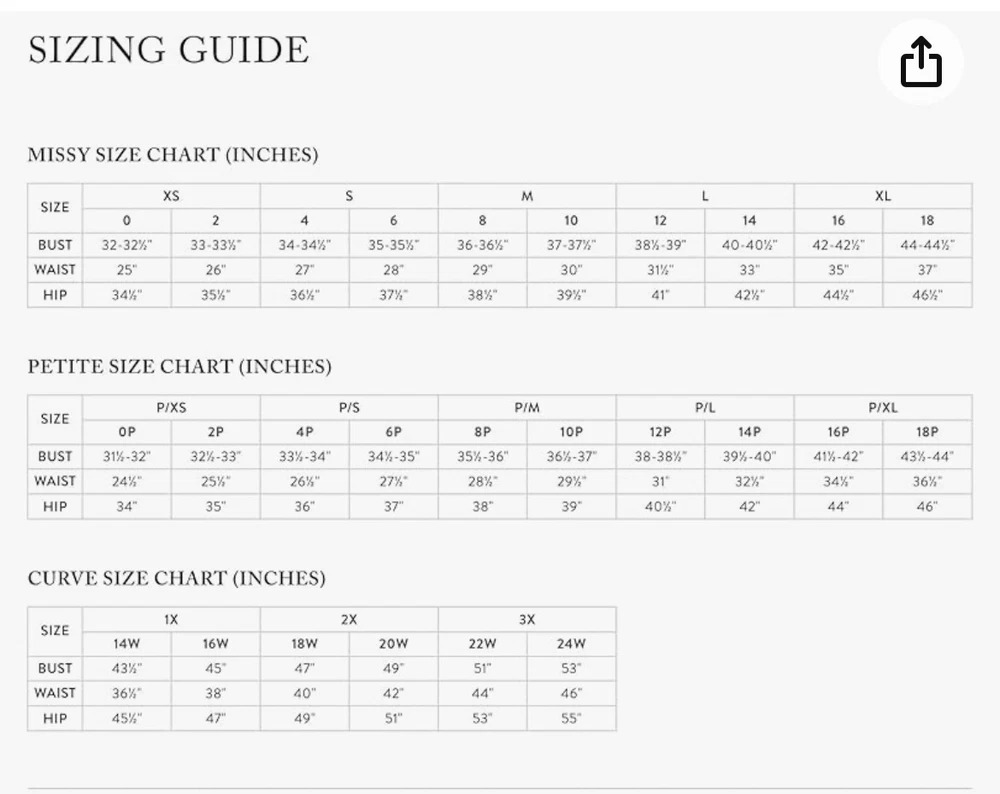Click size 10 cell in Missy chart
Screen dimensions: 1000x794
[x=571, y=221]
